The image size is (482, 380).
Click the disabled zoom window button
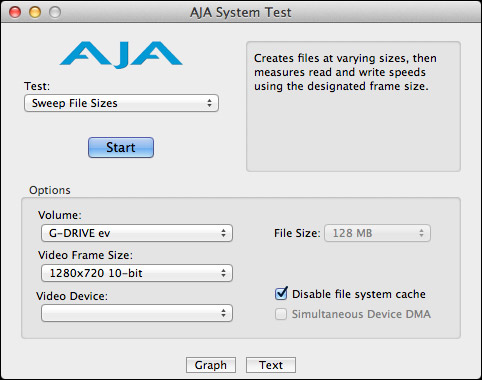click(x=55, y=12)
